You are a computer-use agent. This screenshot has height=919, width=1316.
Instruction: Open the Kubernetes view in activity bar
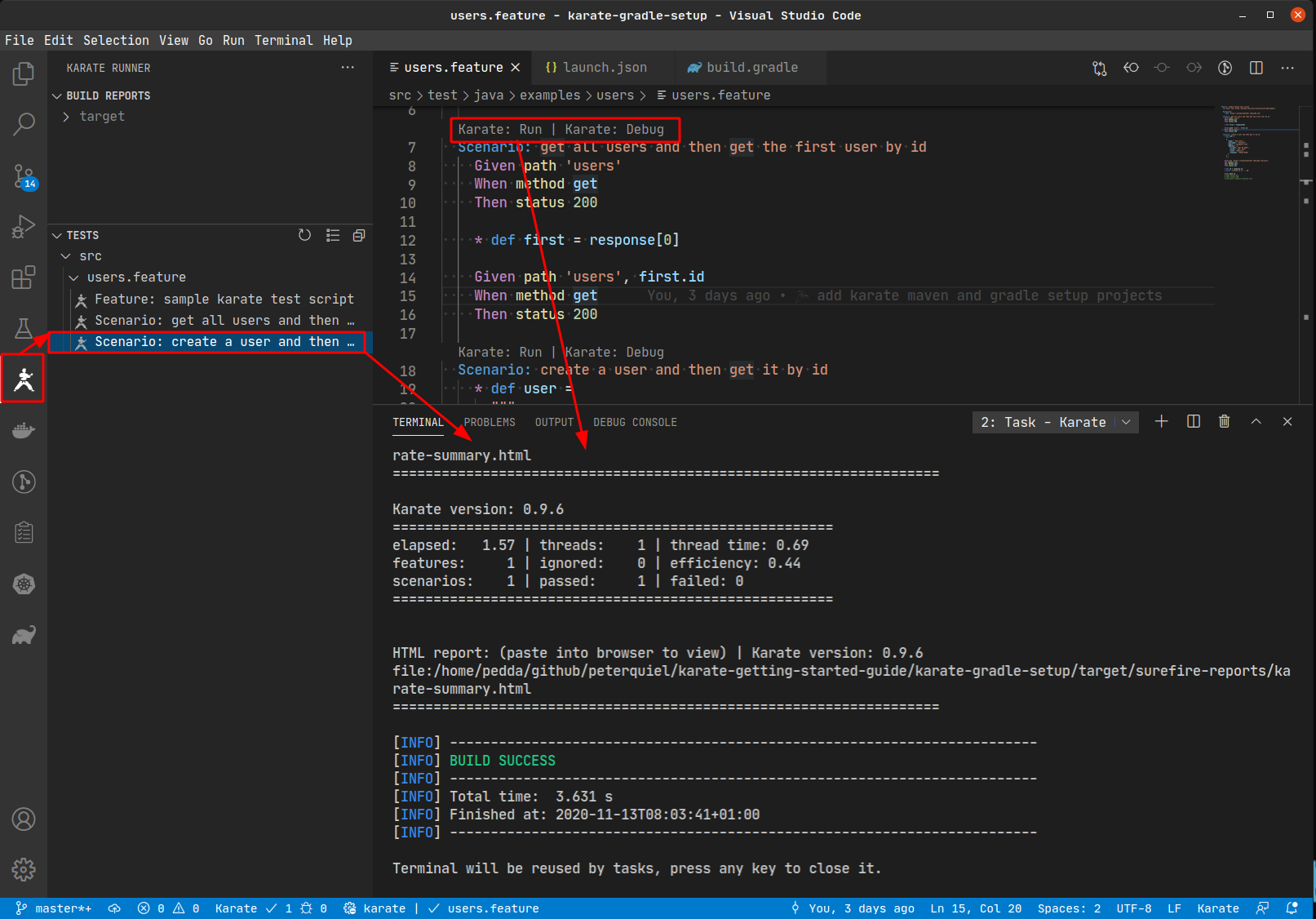click(x=24, y=584)
